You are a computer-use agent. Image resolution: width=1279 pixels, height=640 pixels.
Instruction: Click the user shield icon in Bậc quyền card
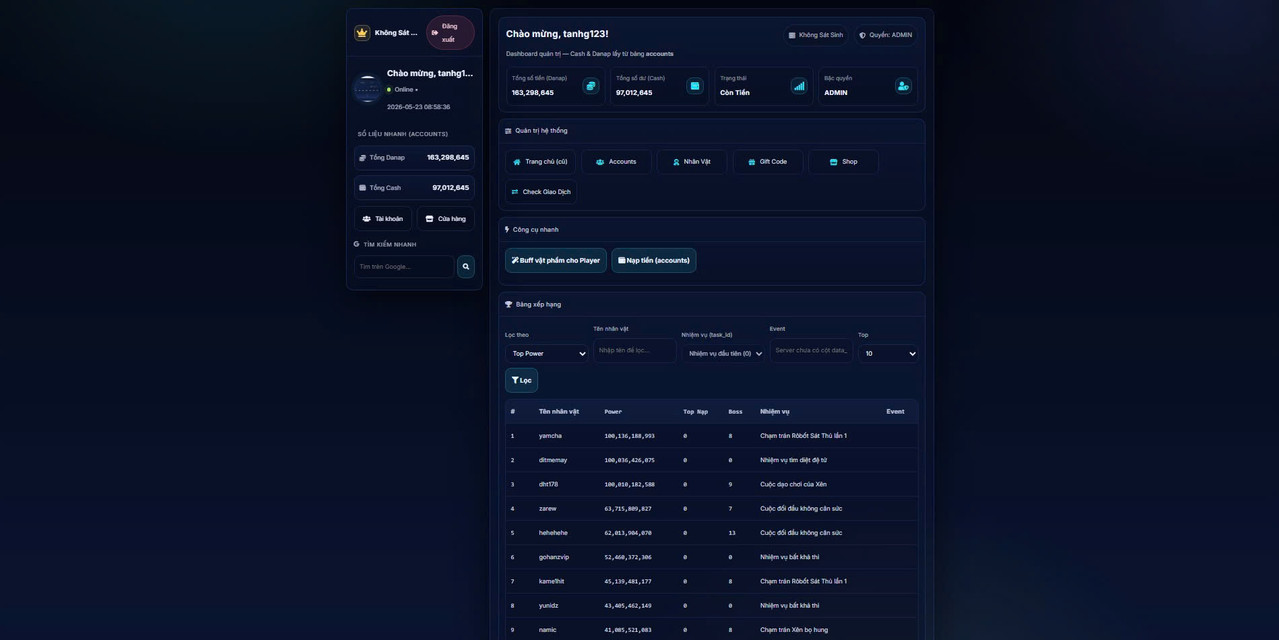[x=903, y=86]
